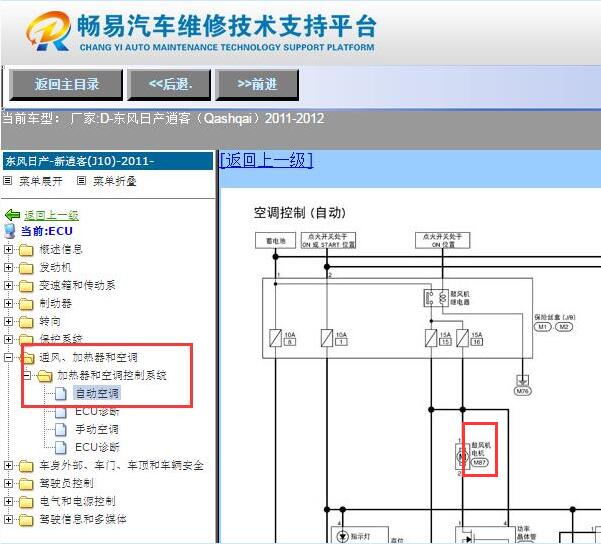
Task: Select 制动器 tree label
Action: coord(55,304)
